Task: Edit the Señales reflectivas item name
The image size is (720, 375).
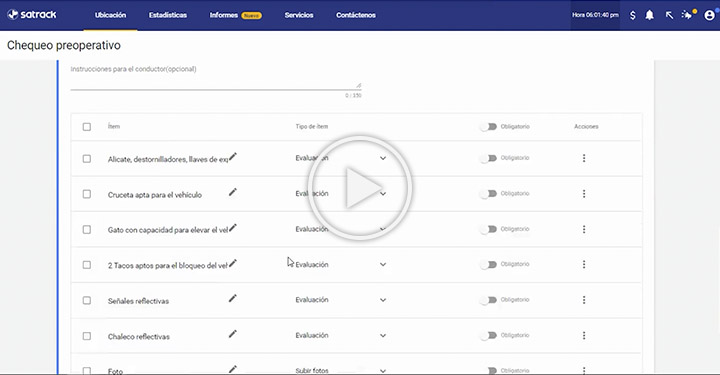Action: [233, 298]
